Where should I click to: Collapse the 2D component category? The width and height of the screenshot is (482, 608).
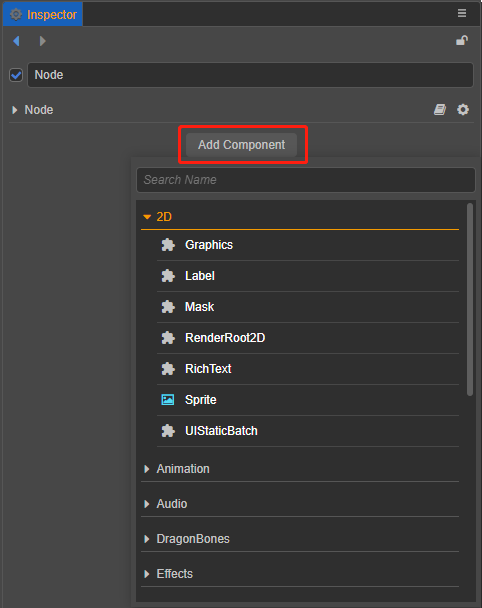(147, 217)
